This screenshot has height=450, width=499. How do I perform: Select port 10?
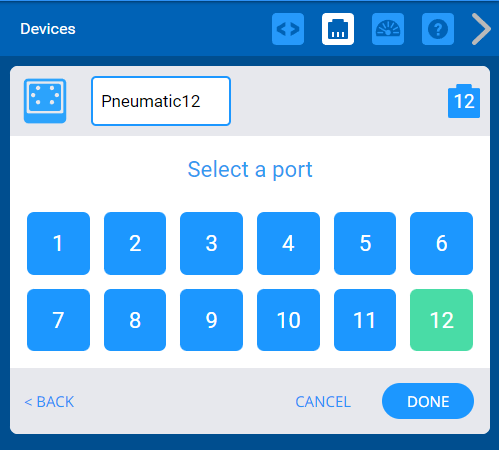coord(288,320)
